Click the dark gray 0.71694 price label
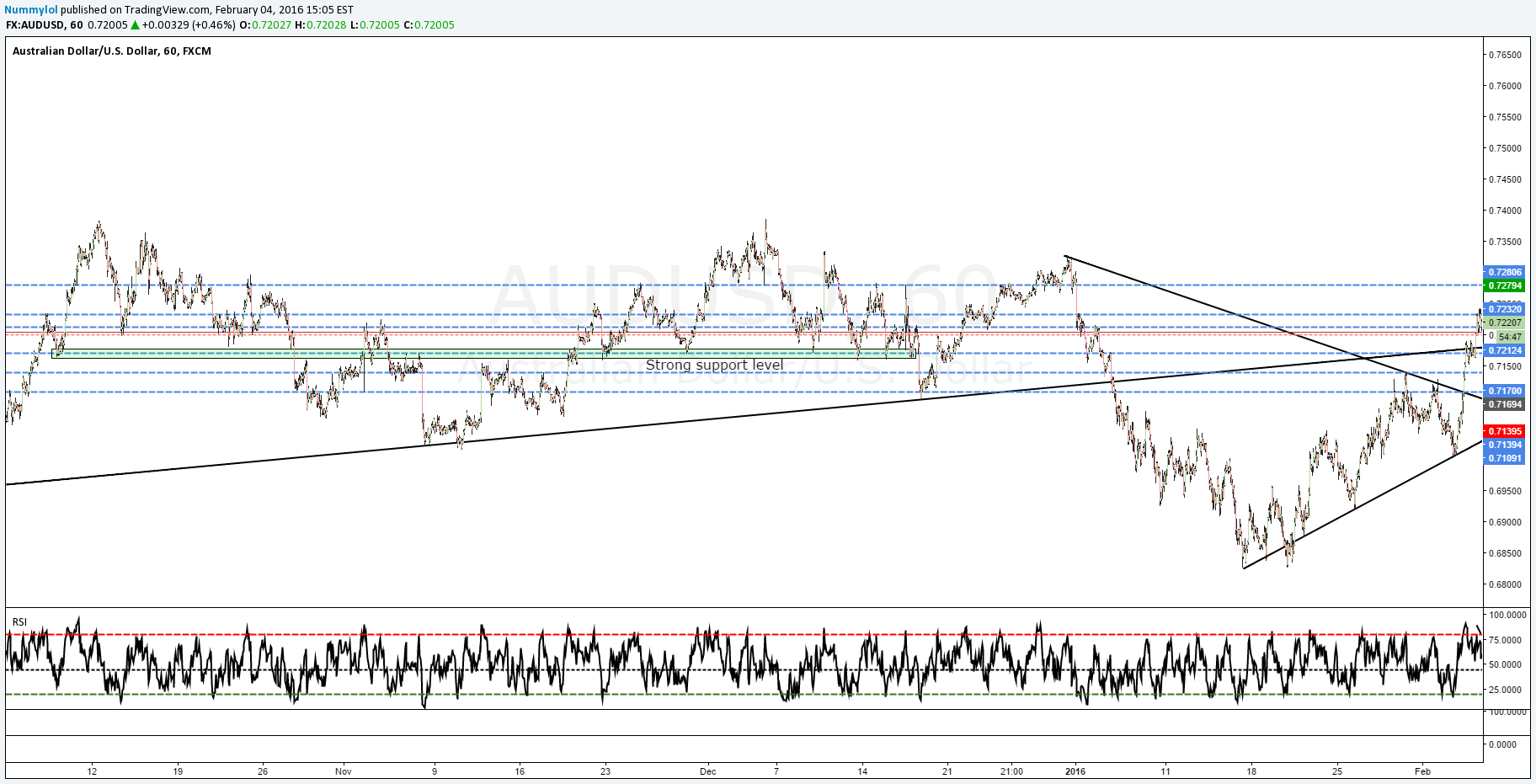1536x784 pixels. pyautogui.click(x=1505, y=404)
